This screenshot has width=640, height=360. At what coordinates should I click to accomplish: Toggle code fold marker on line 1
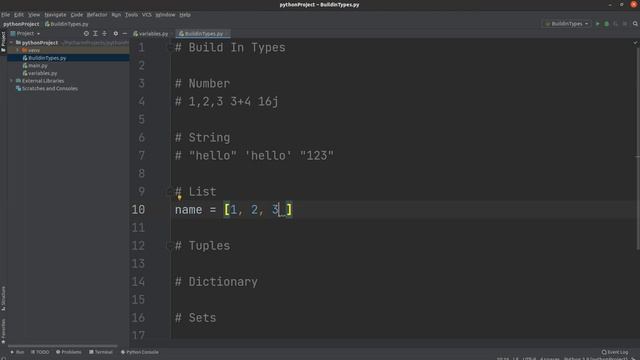click(x=170, y=48)
